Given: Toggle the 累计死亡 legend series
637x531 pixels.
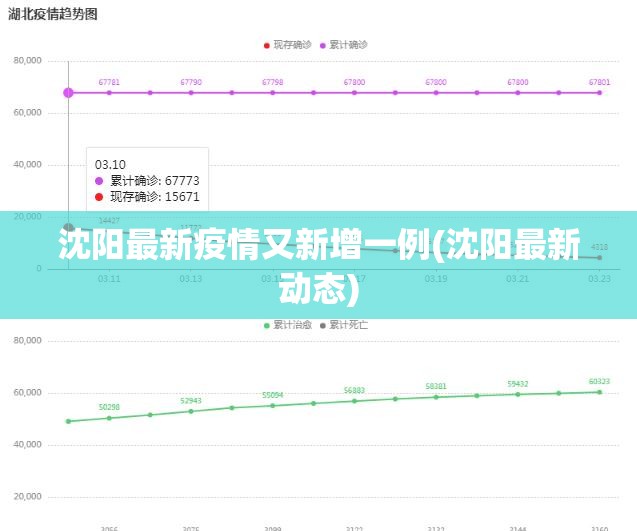Looking at the screenshot, I should click(x=344, y=325).
